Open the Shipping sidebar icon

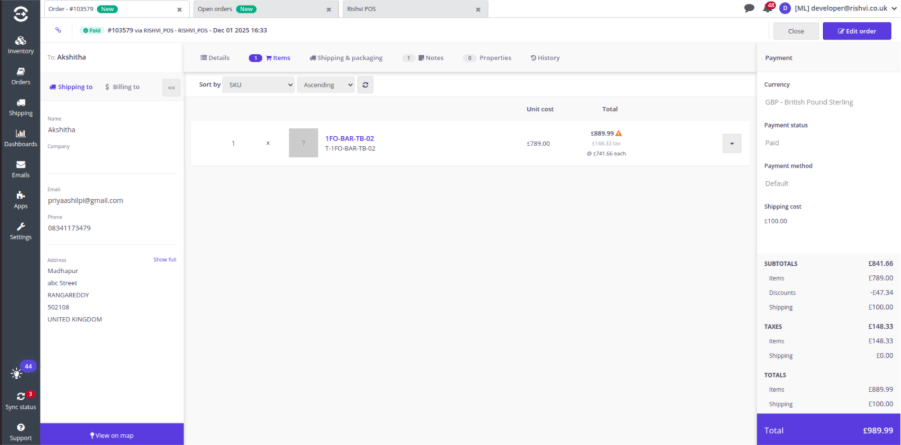tap(20, 106)
